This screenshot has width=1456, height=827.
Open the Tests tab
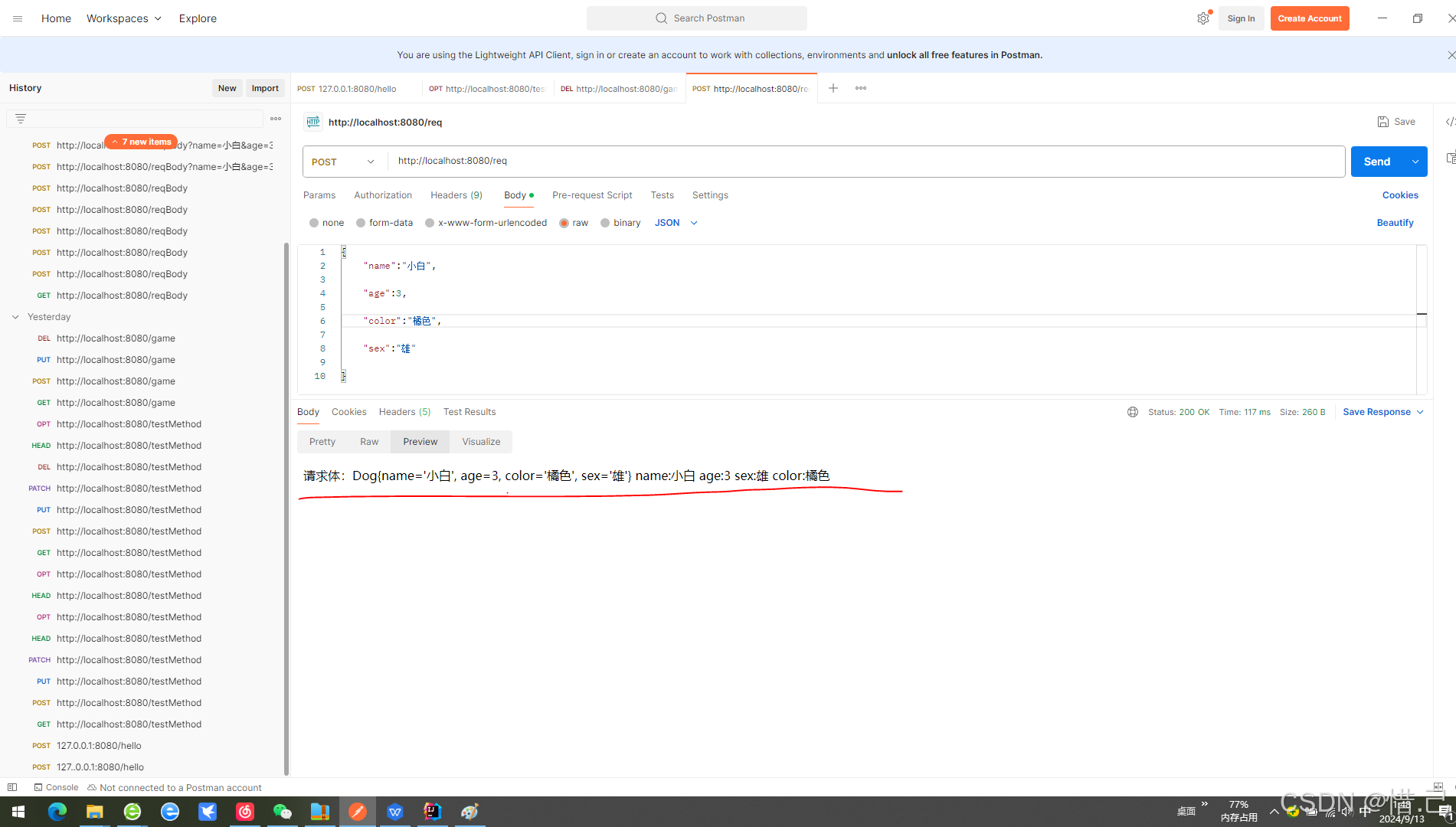[663, 195]
